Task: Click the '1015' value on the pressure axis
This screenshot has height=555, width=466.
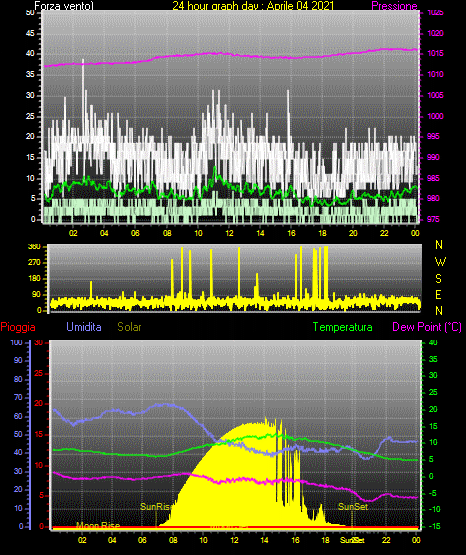Action: coord(435,53)
